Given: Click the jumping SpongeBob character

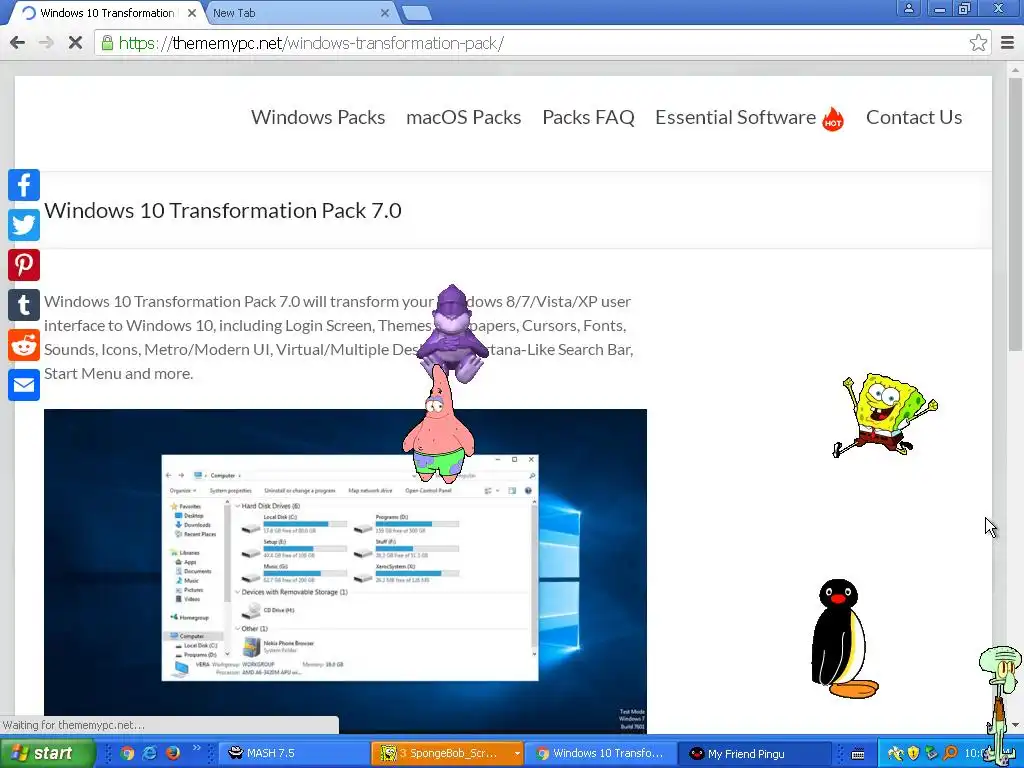Looking at the screenshot, I should click(x=885, y=415).
